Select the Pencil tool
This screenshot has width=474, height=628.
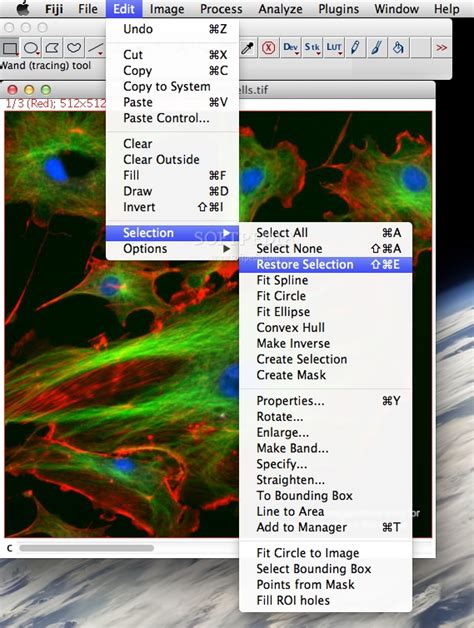(x=355, y=48)
